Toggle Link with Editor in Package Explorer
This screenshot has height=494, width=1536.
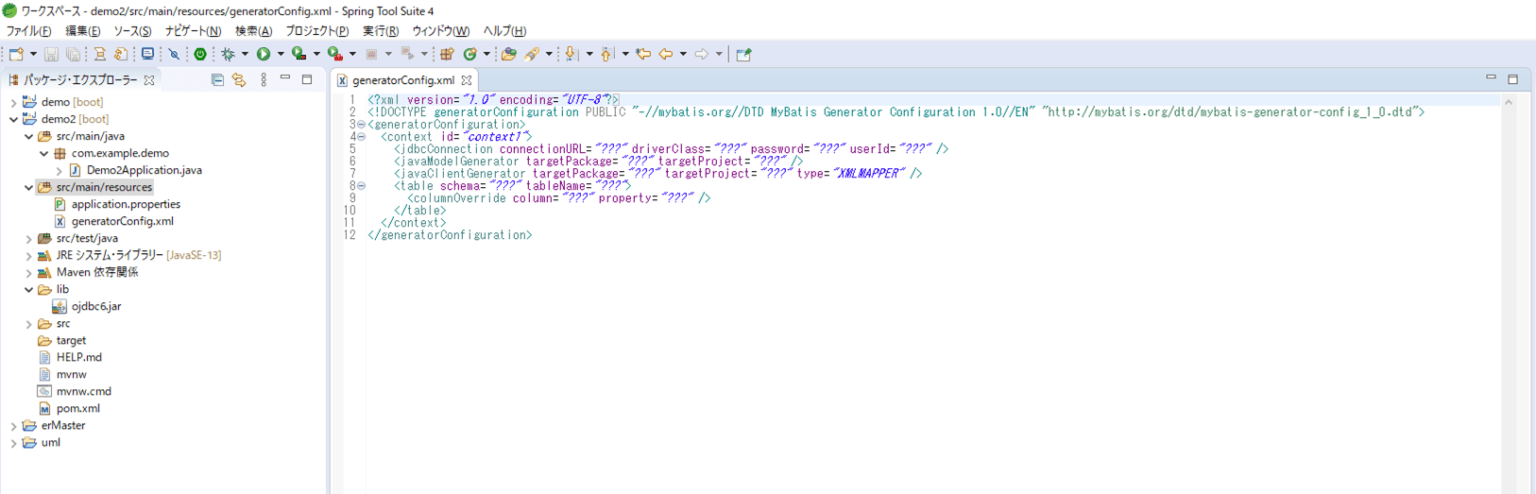pos(239,80)
